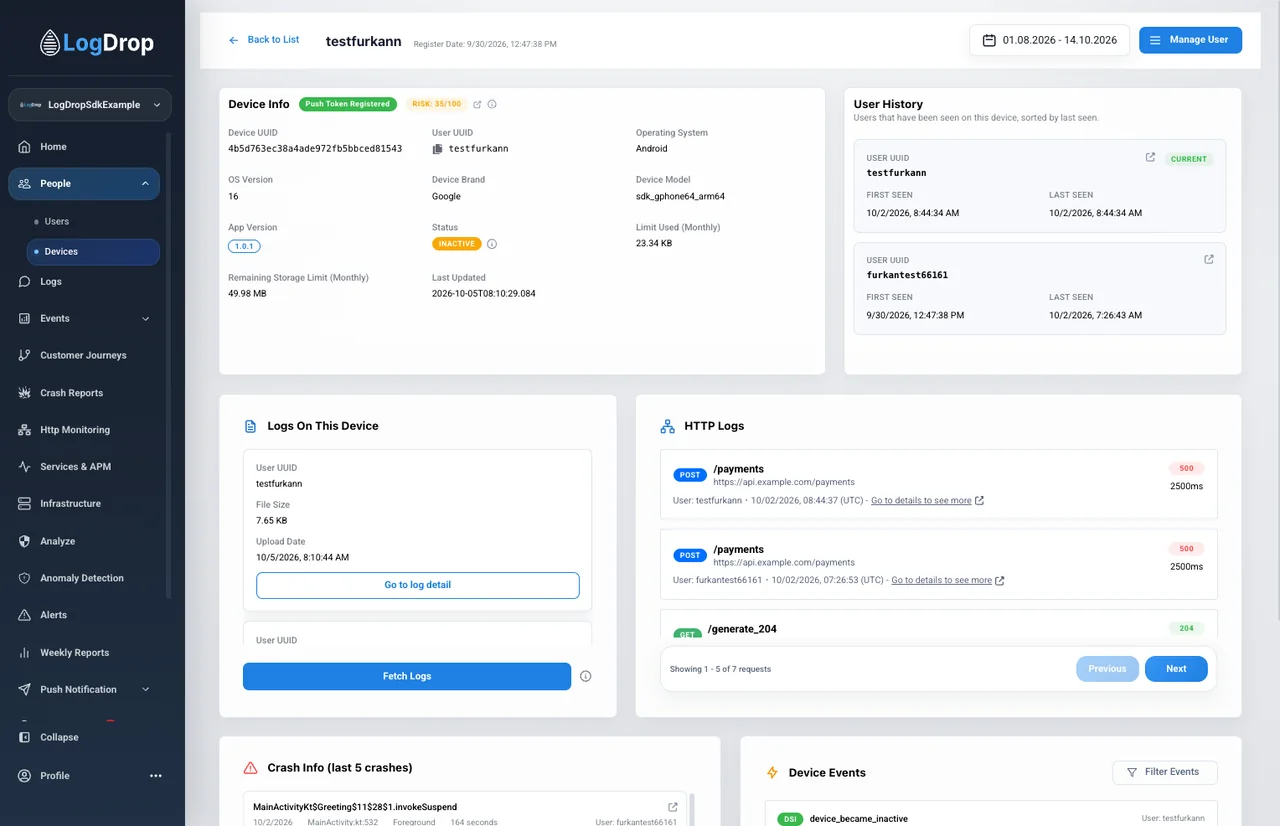The image size is (1280, 826).
Task: Go to Logs in sidebar
Action: click(85, 282)
